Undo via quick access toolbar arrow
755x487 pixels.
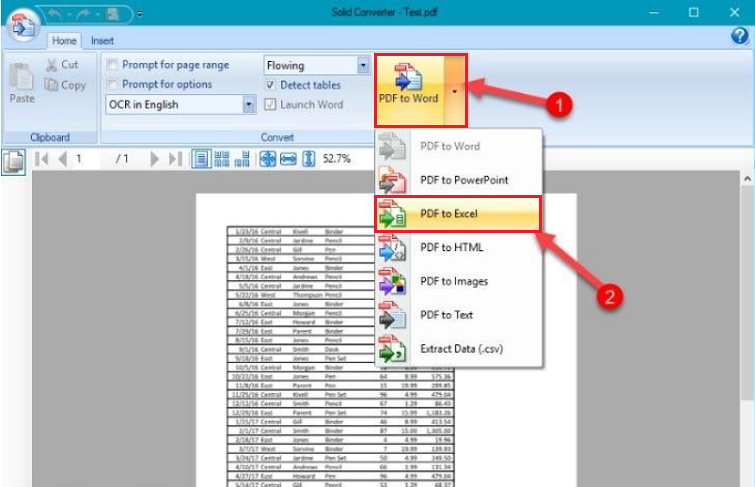coord(54,14)
